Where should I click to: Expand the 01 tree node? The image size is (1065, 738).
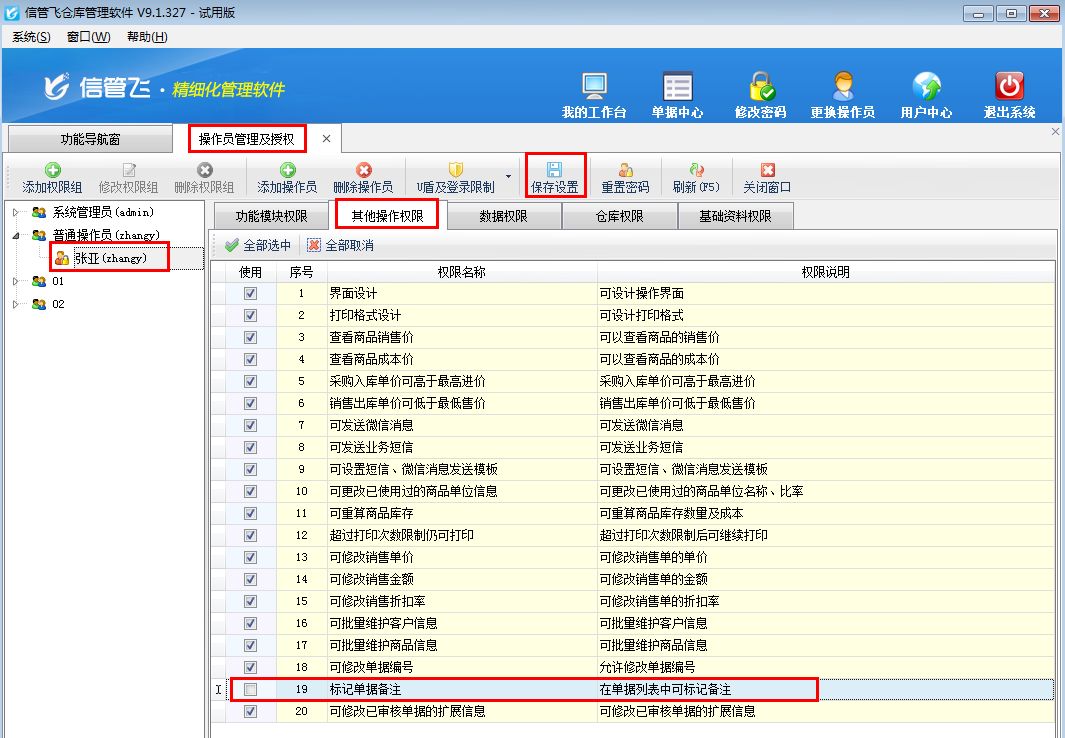click(x=14, y=281)
